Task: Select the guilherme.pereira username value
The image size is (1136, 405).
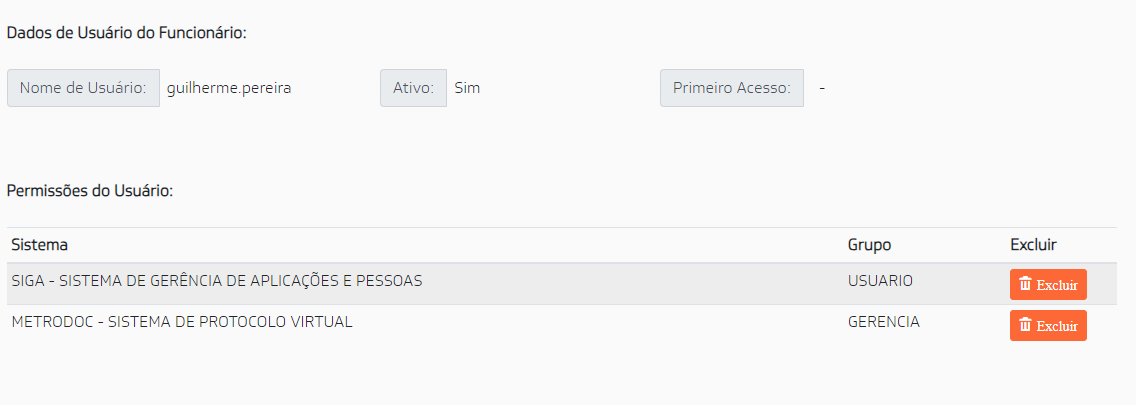Action: 229,88
